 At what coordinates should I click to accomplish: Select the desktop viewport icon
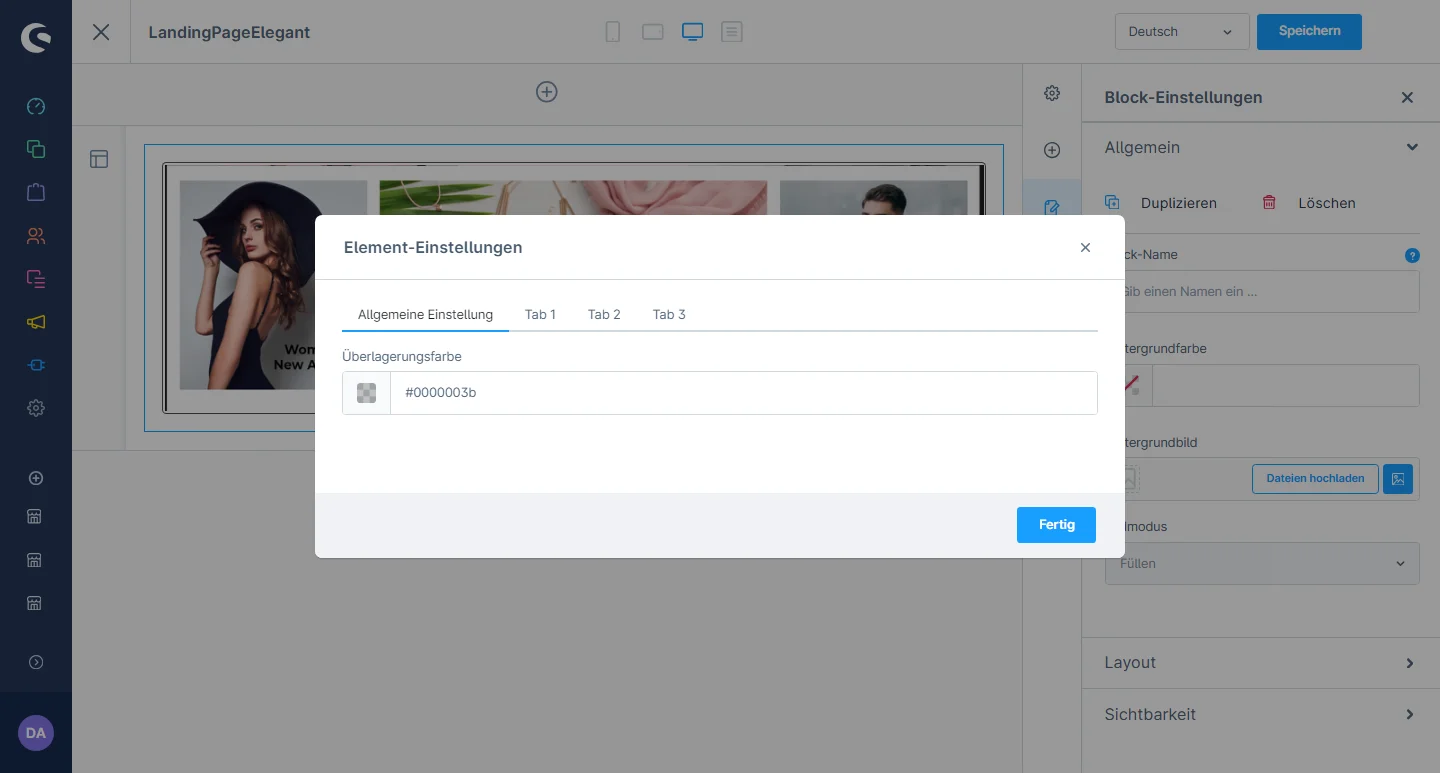[x=692, y=32]
